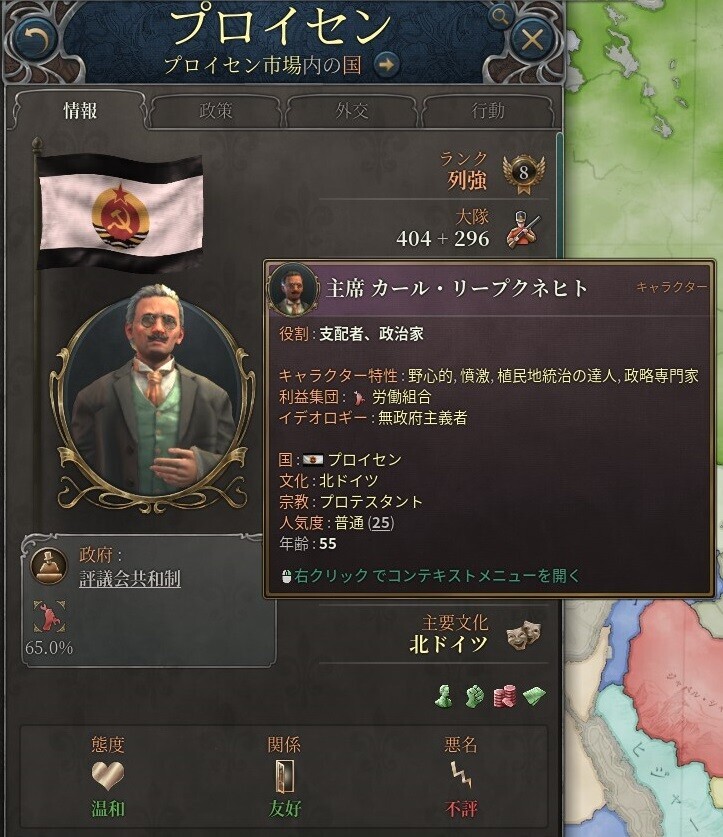Click the red coin stack icon

pos(504,696)
